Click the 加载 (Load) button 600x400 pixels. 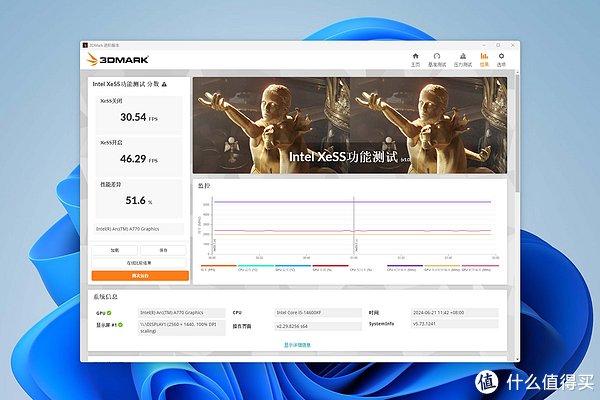pos(115,250)
